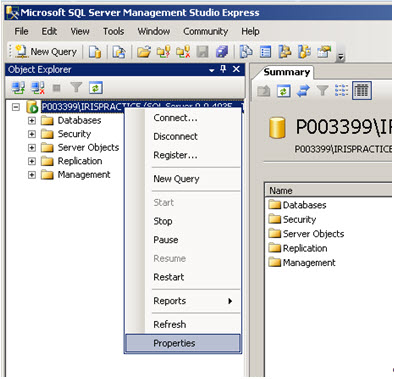Expand the Databases node in Object Explorer
The height and width of the screenshot is (379, 394).
(32, 120)
